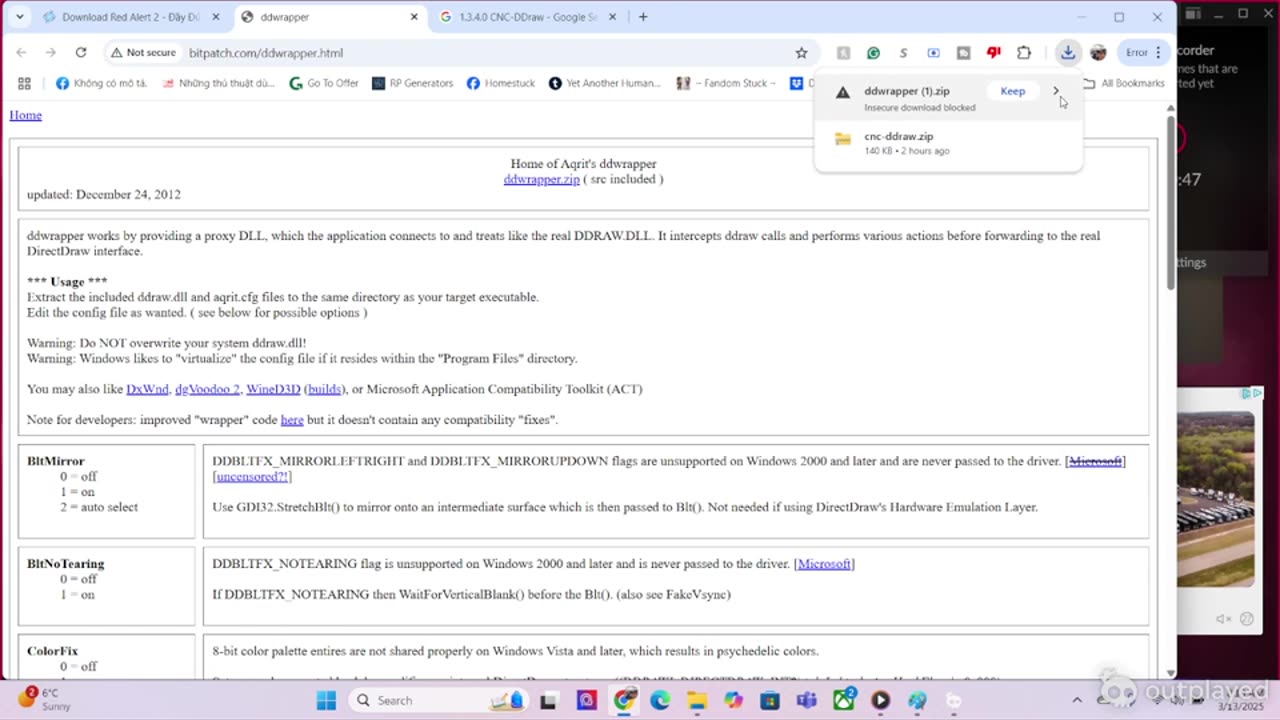Click the Windows Start button
1280x720 pixels.
pyautogui.click(x=326, y=700)
